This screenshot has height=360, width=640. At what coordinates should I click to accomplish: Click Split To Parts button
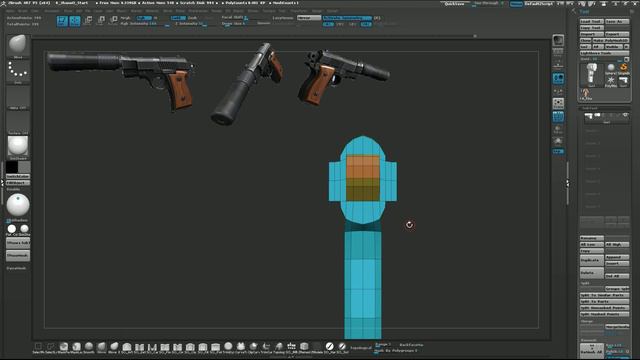(x=604, y=301)
